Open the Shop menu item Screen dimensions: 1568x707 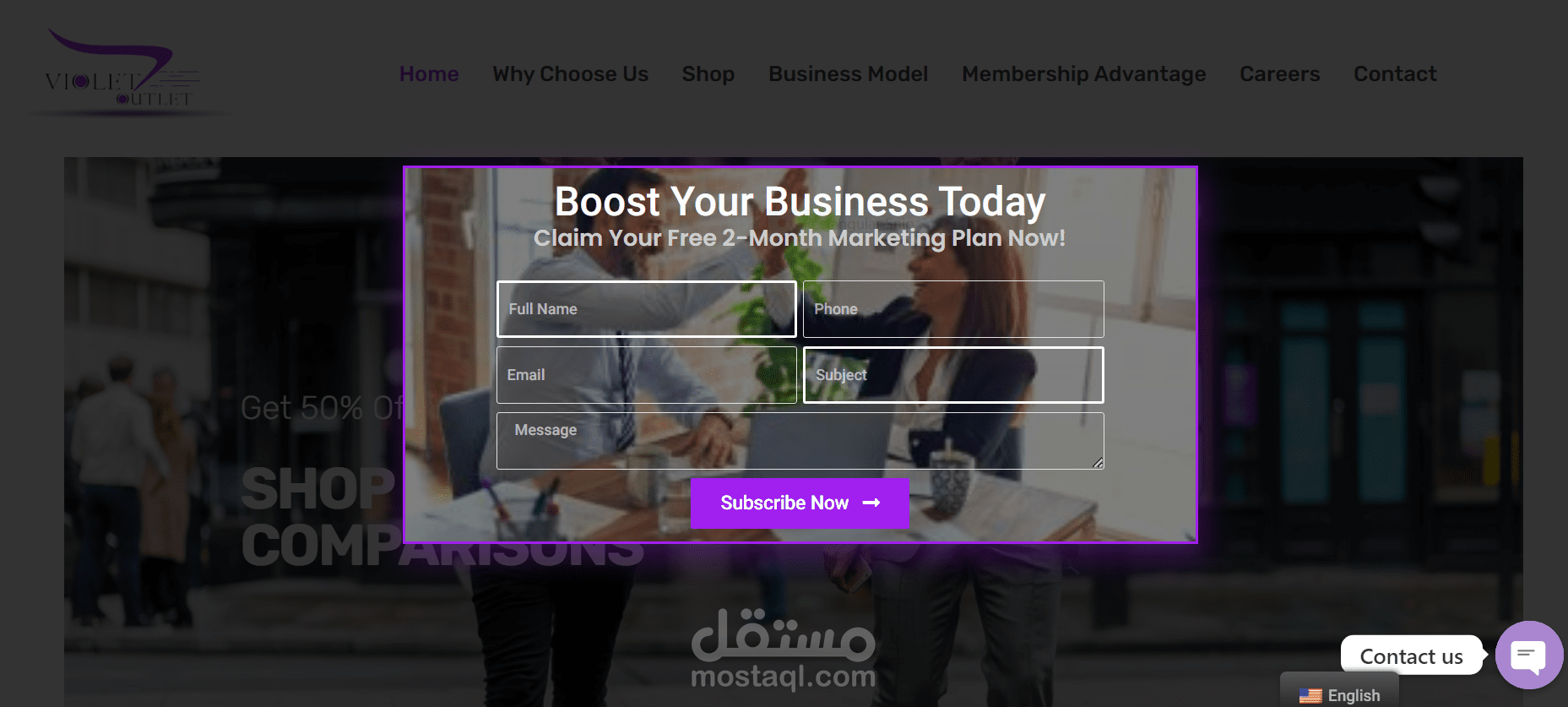click(708, 74)
